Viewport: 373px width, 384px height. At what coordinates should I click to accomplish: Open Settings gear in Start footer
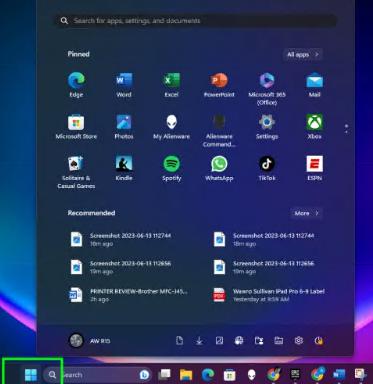click(299, 341)
